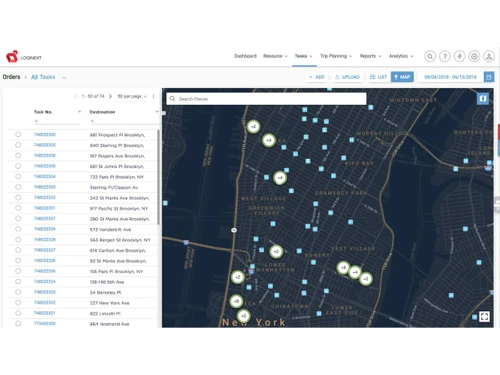The image size is (500, 375).
Task: Open the Resource menu
Action: pos(275,56)
